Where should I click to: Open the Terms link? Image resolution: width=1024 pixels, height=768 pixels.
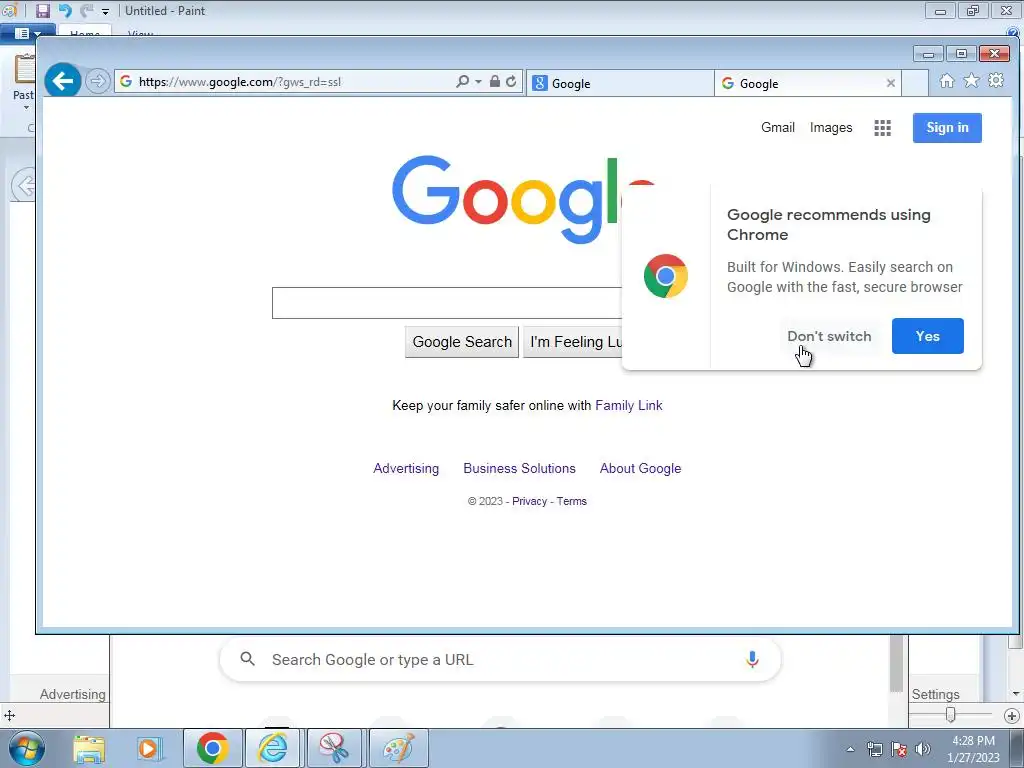pos(571,501)
